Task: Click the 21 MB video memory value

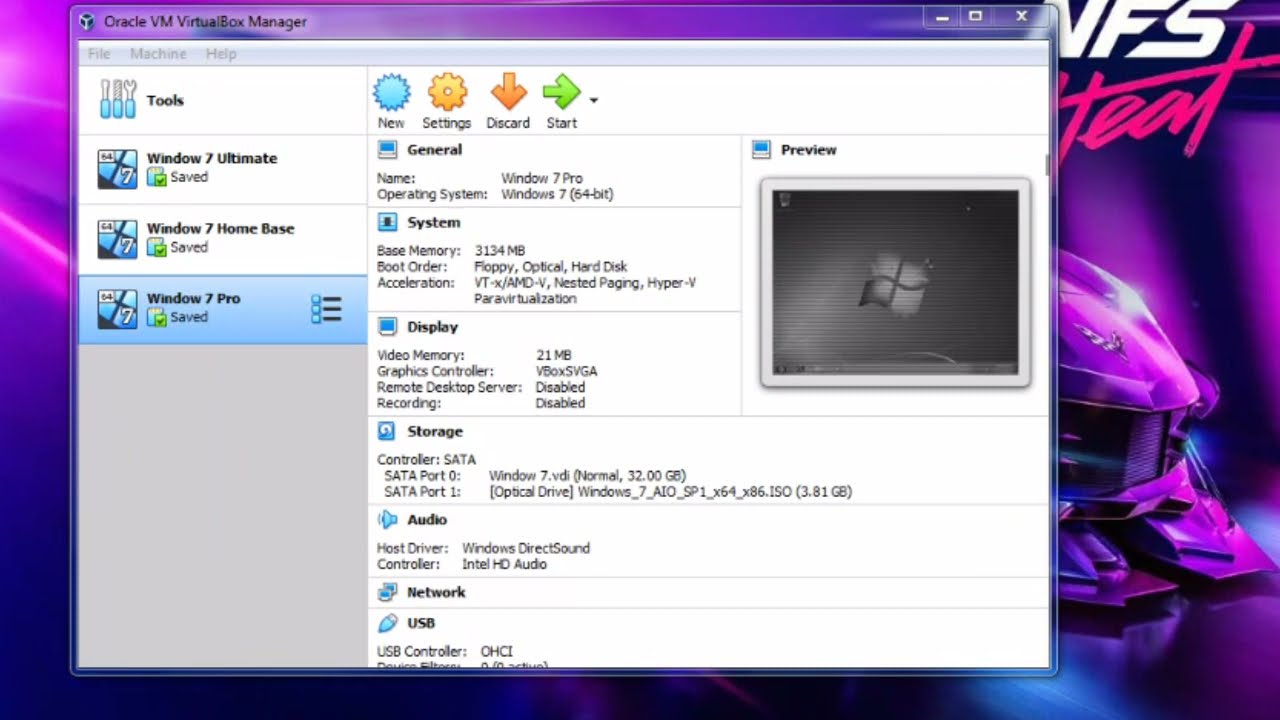Action: pos(554,355)
